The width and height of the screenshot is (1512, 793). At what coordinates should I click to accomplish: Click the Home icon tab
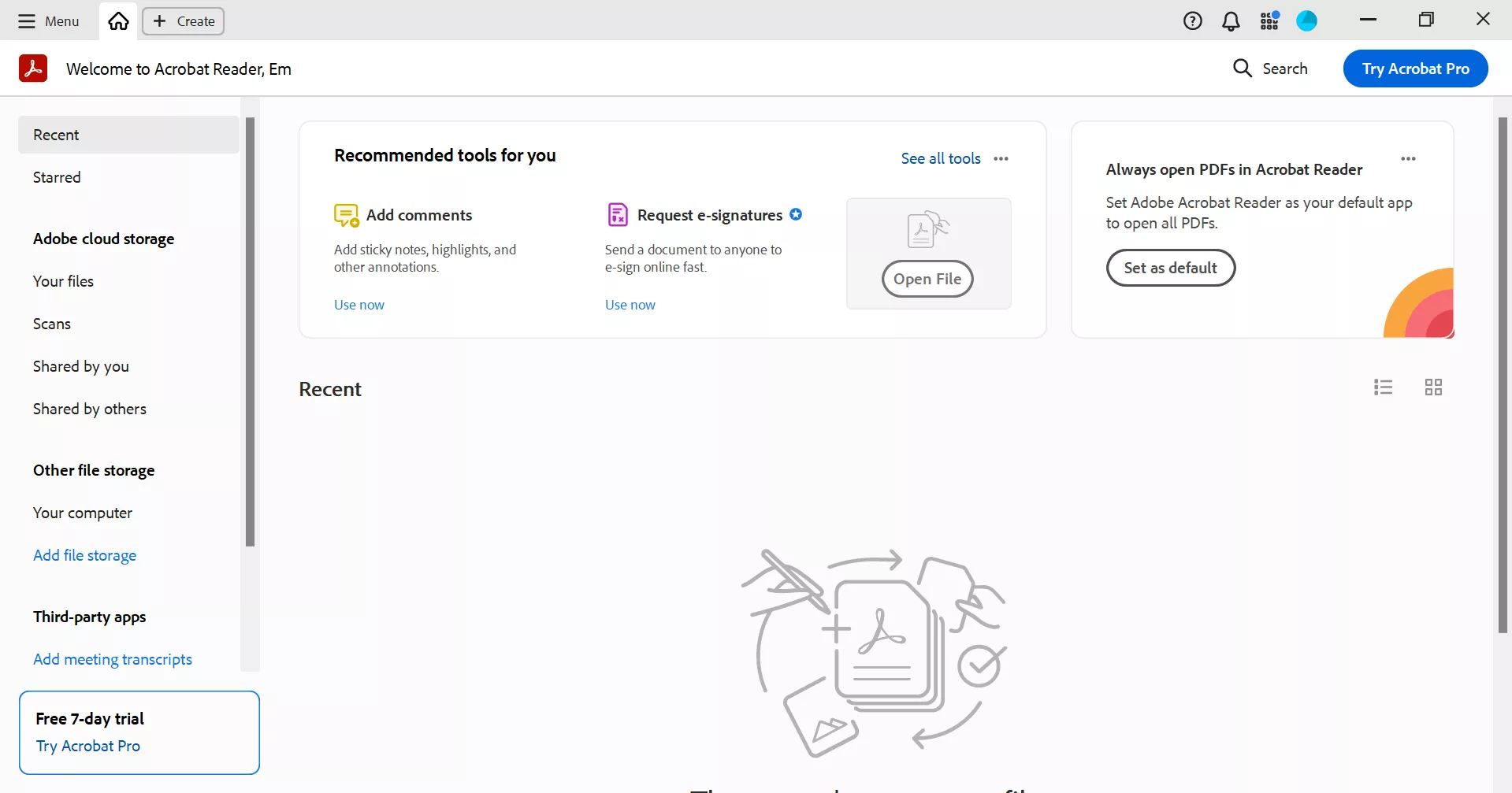pyautogui.click(x=118, y=21)
